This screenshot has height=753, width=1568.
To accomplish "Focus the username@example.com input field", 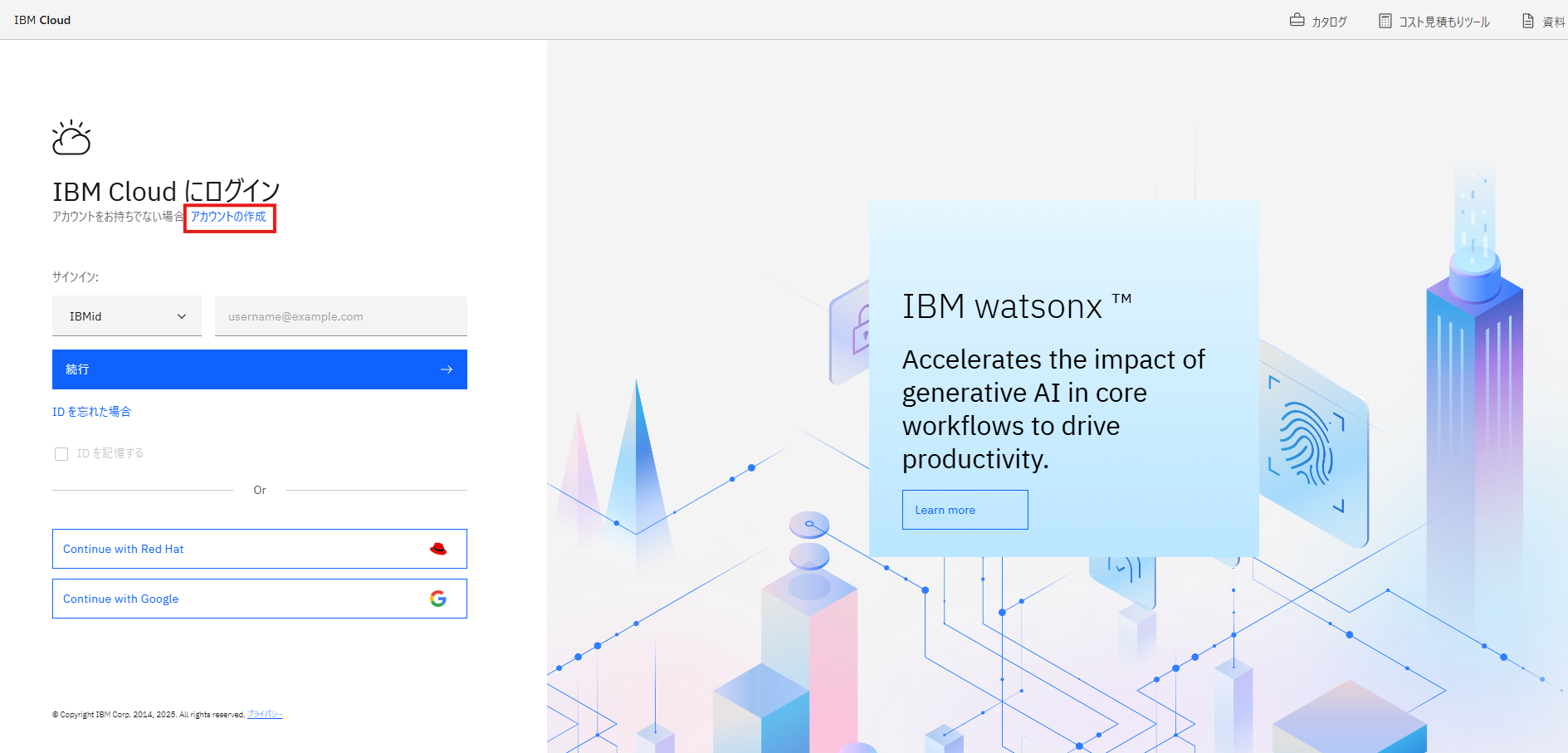I will tap(340, 316).
